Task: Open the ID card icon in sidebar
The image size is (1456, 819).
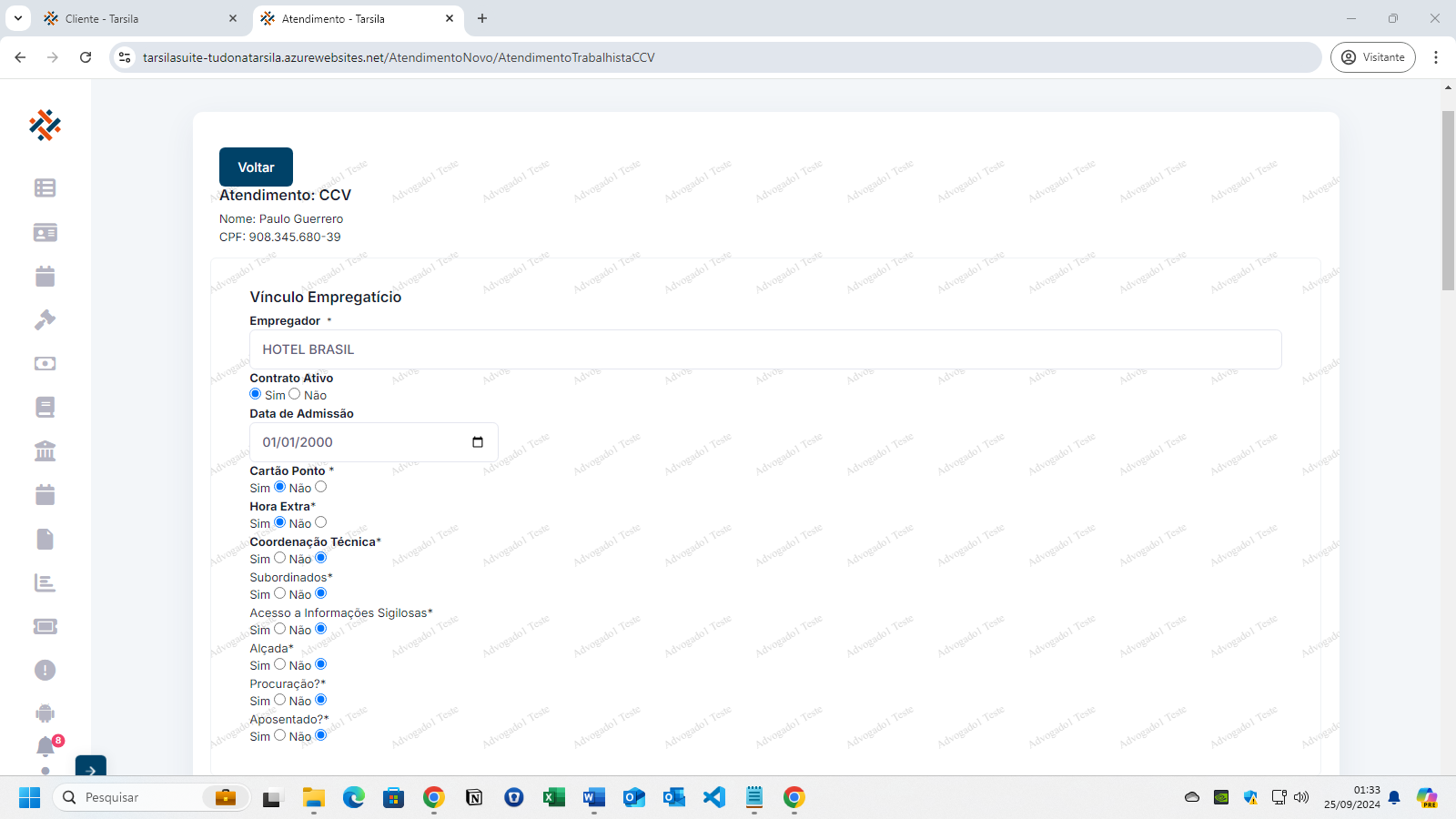Action: [45, 233]
